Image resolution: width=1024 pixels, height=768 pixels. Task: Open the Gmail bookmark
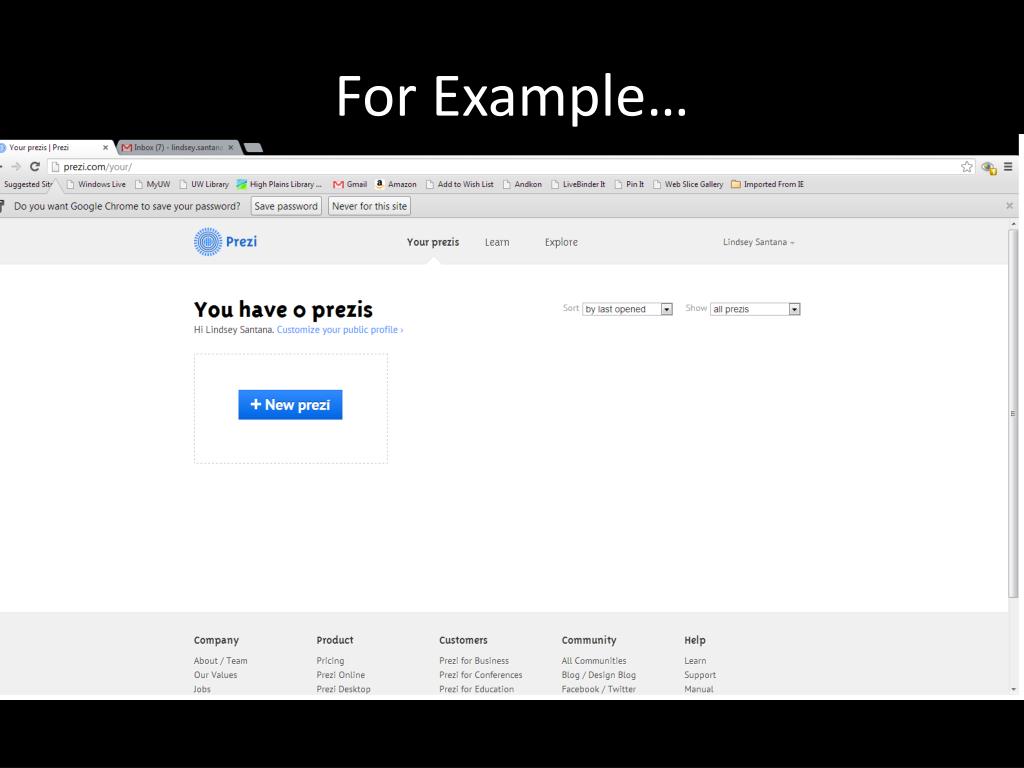pos(350,184)
